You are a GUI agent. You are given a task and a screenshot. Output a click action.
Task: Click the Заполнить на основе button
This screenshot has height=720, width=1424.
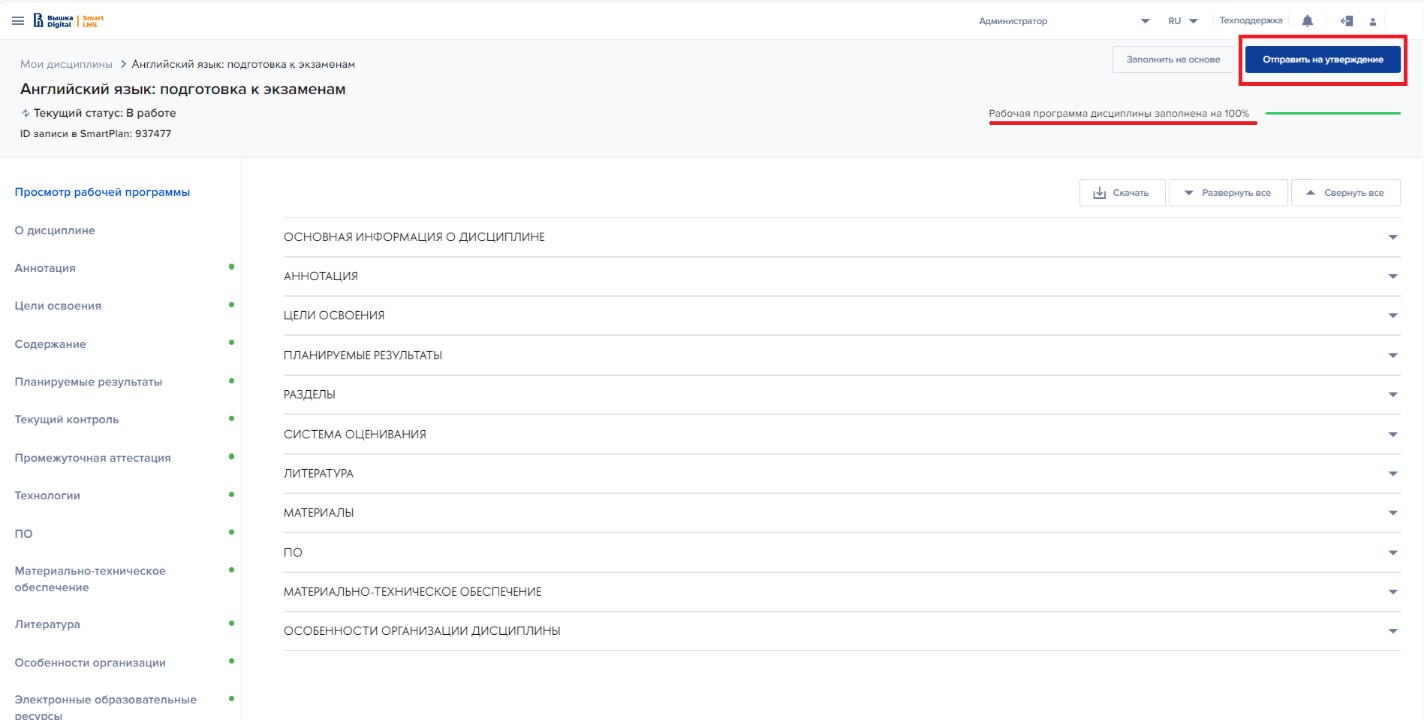[x=1172, y=60]
